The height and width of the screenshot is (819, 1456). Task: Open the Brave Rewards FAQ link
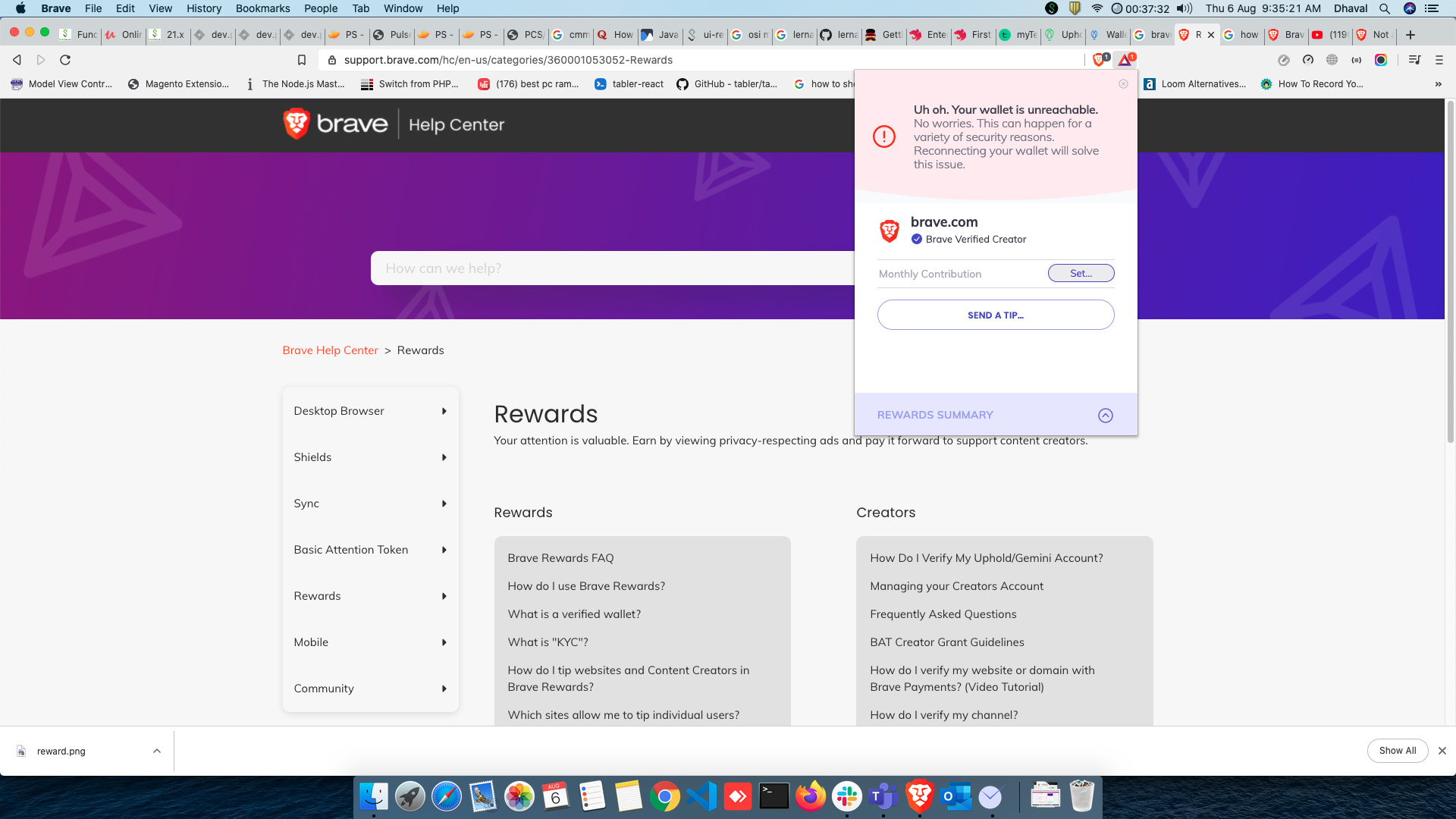pyautogui.click(x=560, y=558)
